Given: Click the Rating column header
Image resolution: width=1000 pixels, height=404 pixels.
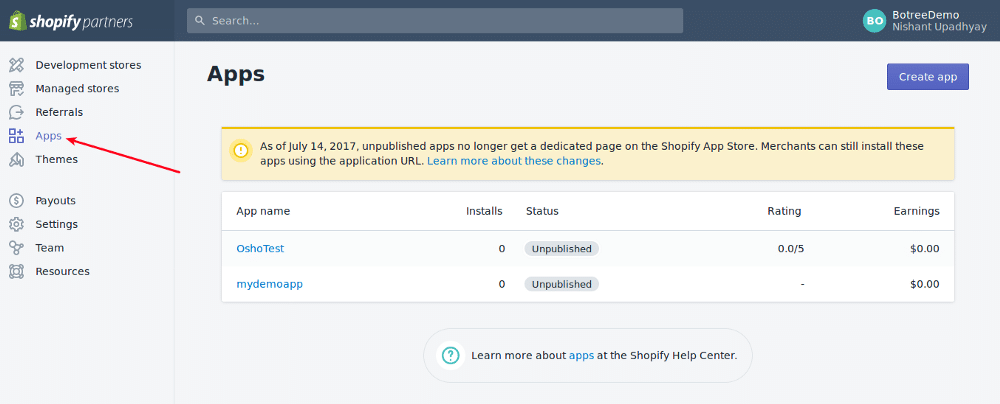Looking at the screenshot, I should pos(784,211).
